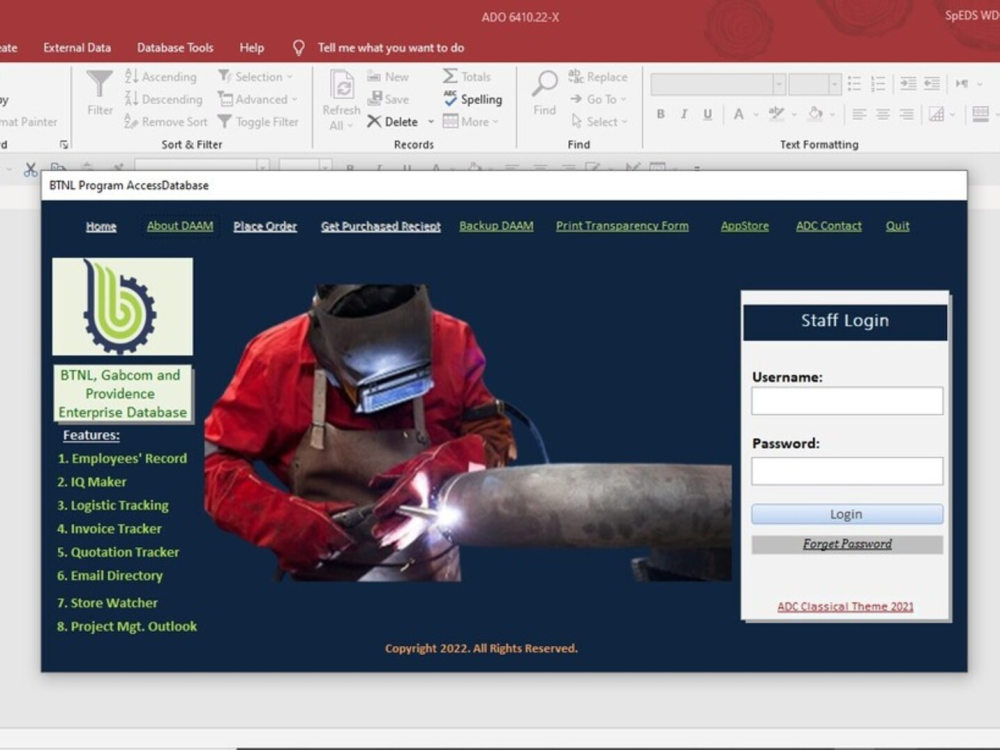Open the Help ribbon tab
Viewport: 1000px width, 750px height.
tap(251, 48)
